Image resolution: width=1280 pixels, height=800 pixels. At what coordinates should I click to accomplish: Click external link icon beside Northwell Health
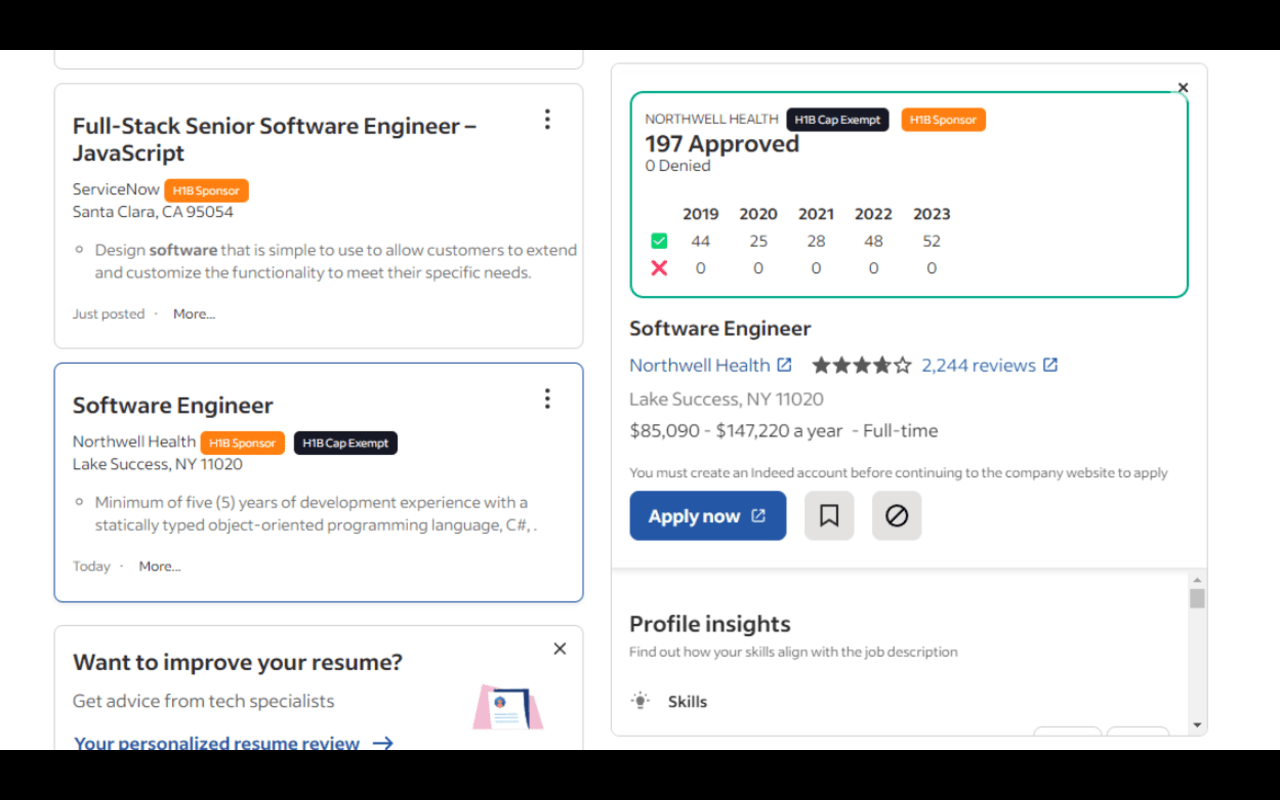click(x=784, y=365)
